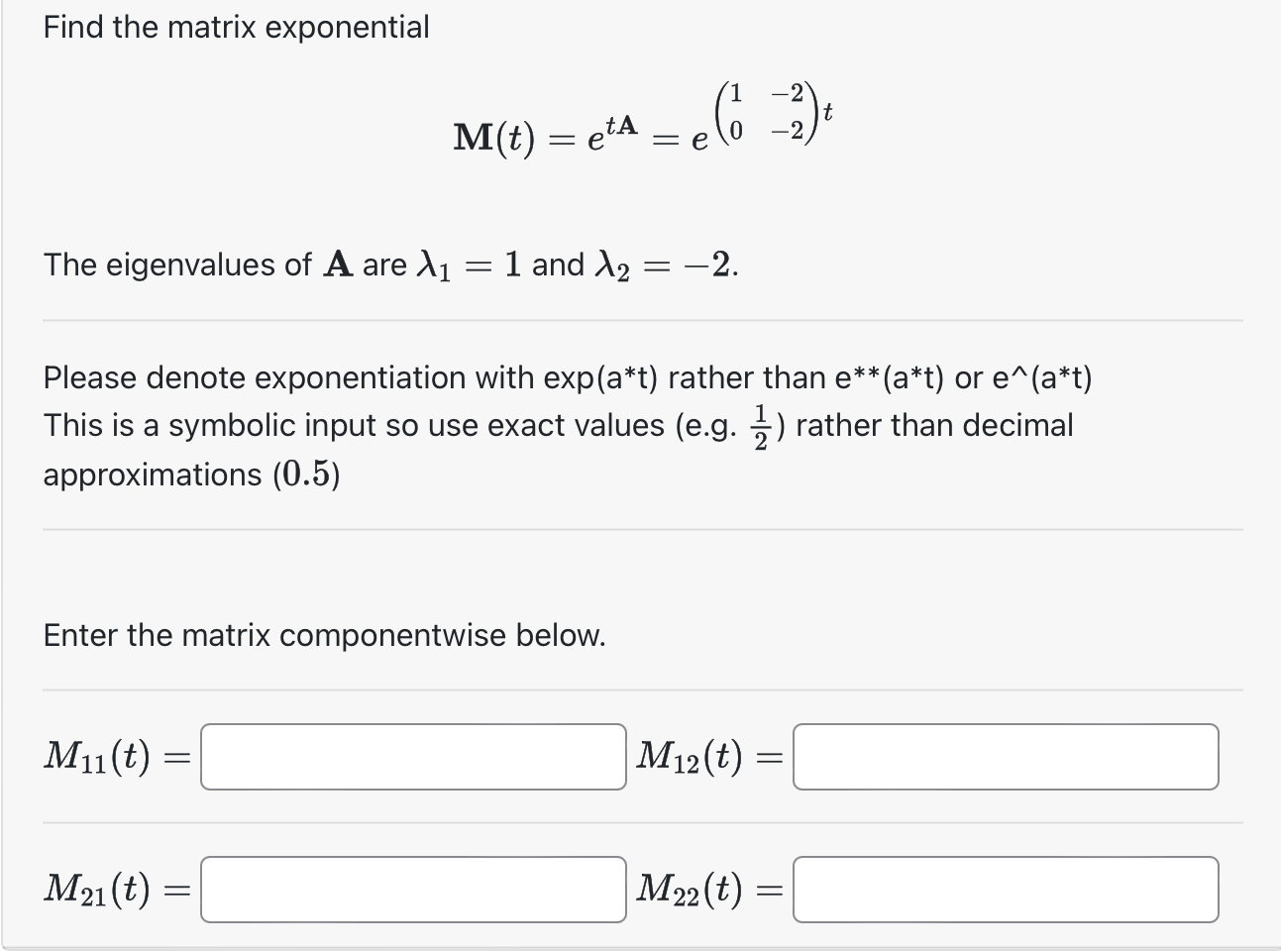The image size is (1281, 952).
Task: Click inside the bottom-right answer box
Action: coord(1005,891)
